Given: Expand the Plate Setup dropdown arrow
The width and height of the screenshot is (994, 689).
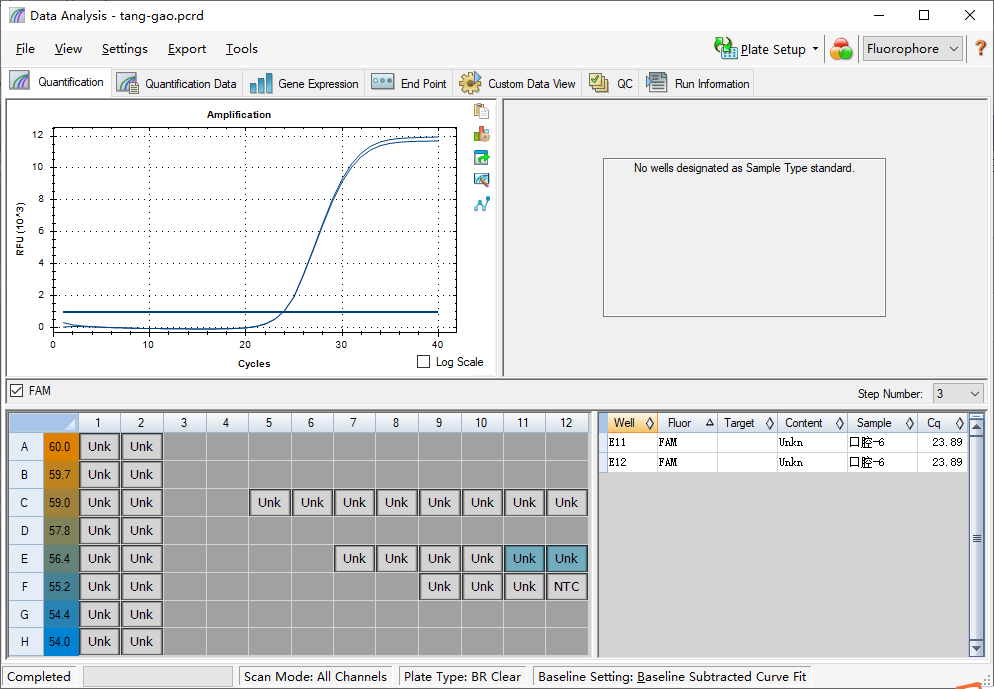Looking at the screenshot, I should click(x=815, y=49).
